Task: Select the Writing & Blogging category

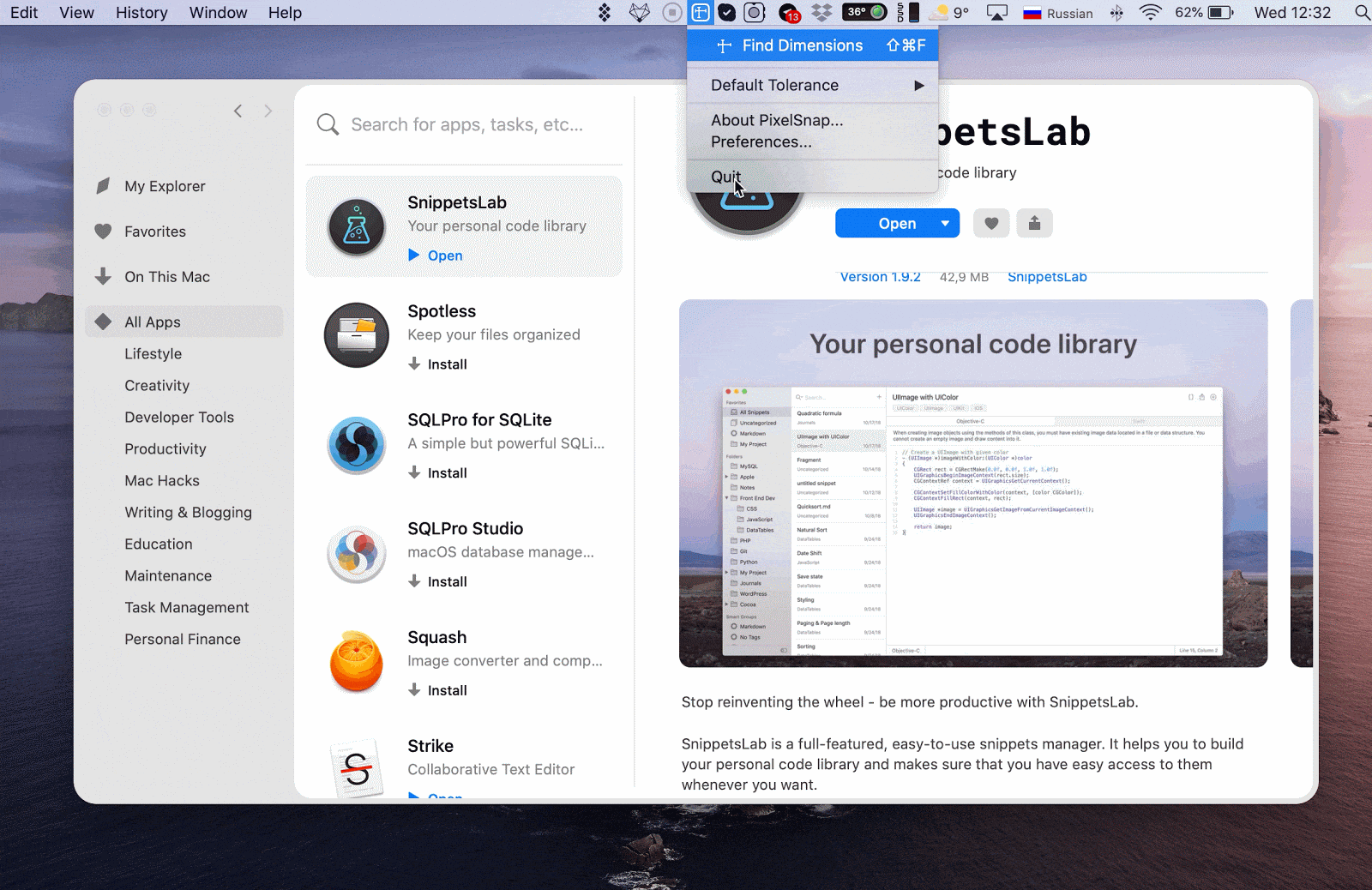Action: point(189,513)
